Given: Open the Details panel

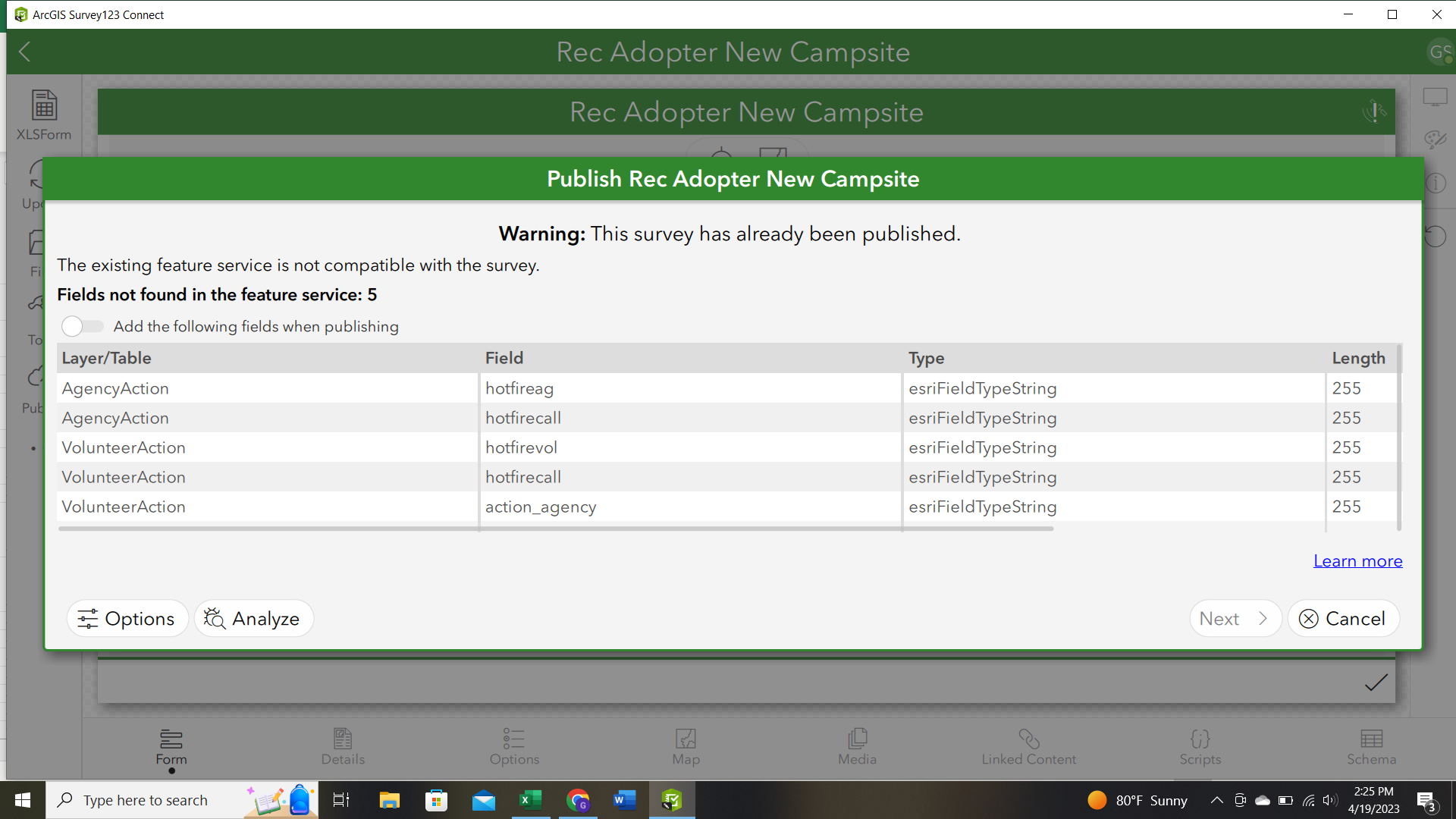Looking at the screenshot, I should pyautogui.click(x=342, y=747).
